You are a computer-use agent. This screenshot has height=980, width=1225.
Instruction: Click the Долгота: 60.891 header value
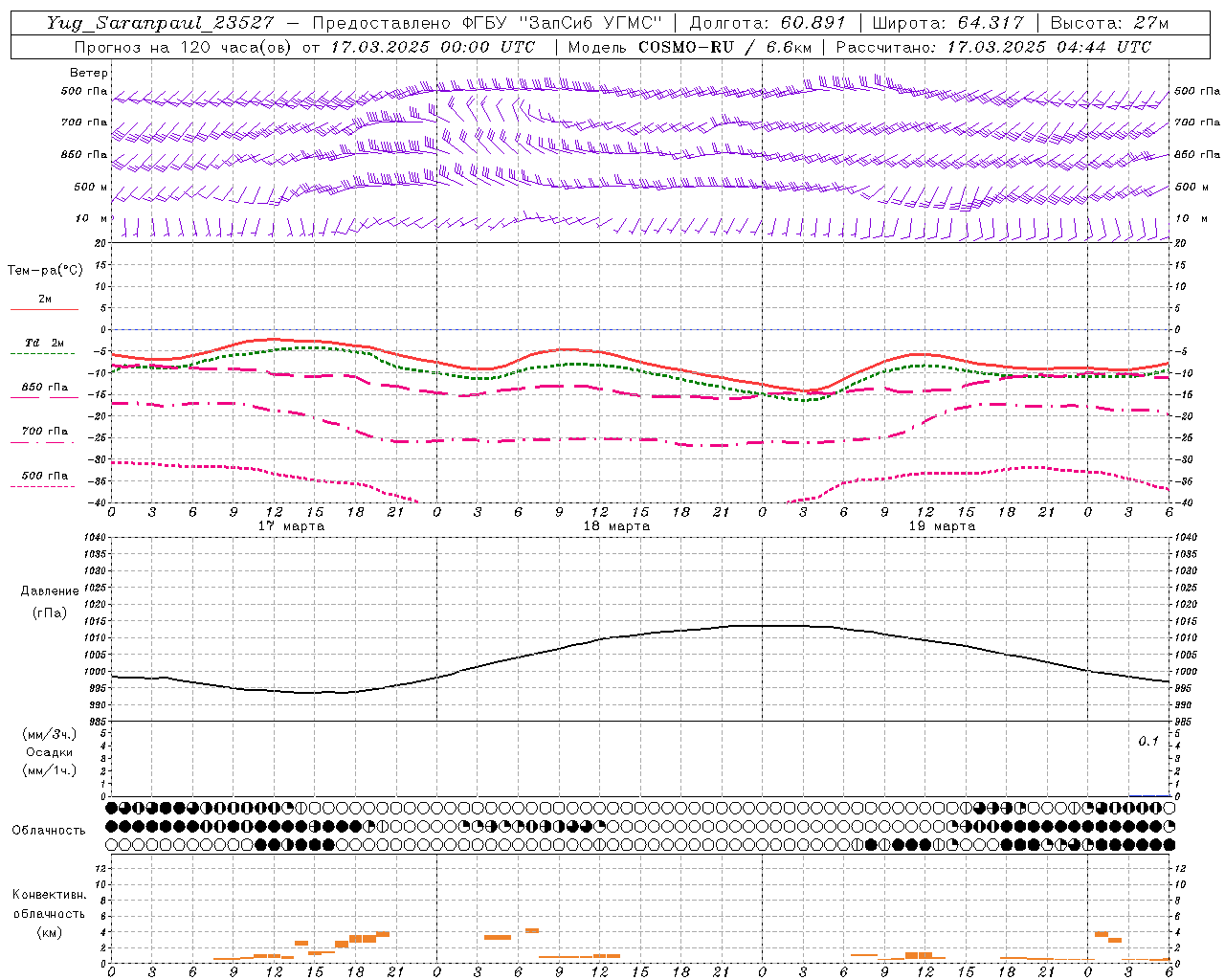pos(768,23)
